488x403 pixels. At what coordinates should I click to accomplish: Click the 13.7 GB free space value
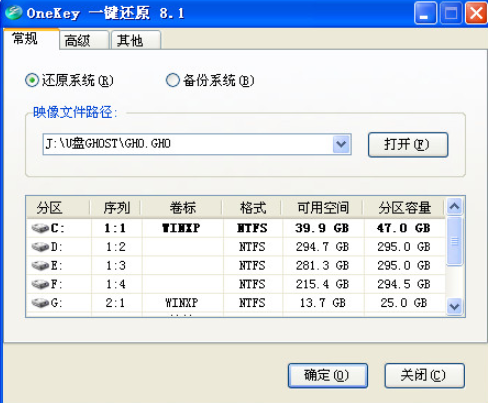pyautogui.click(x=323, y=303)
